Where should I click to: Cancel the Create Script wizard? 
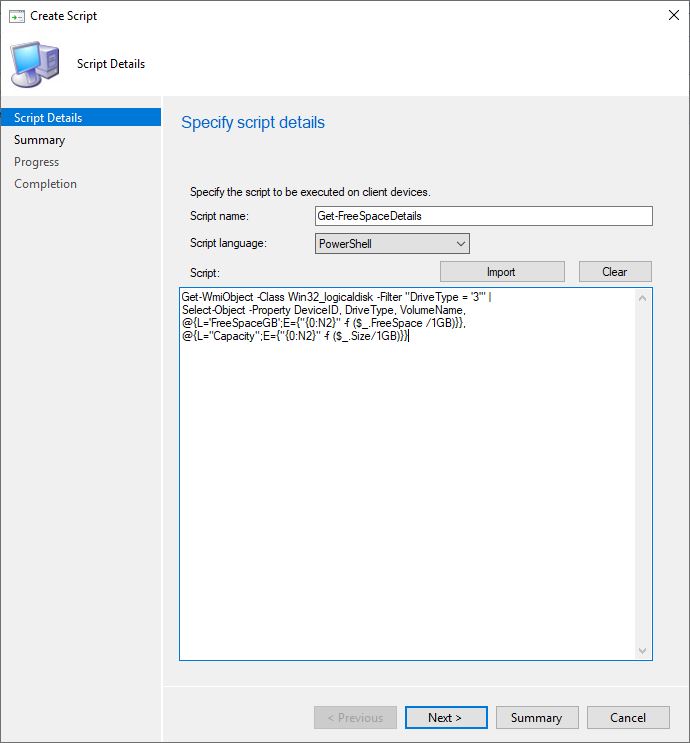pyautogui.click(x=628, y=717)
